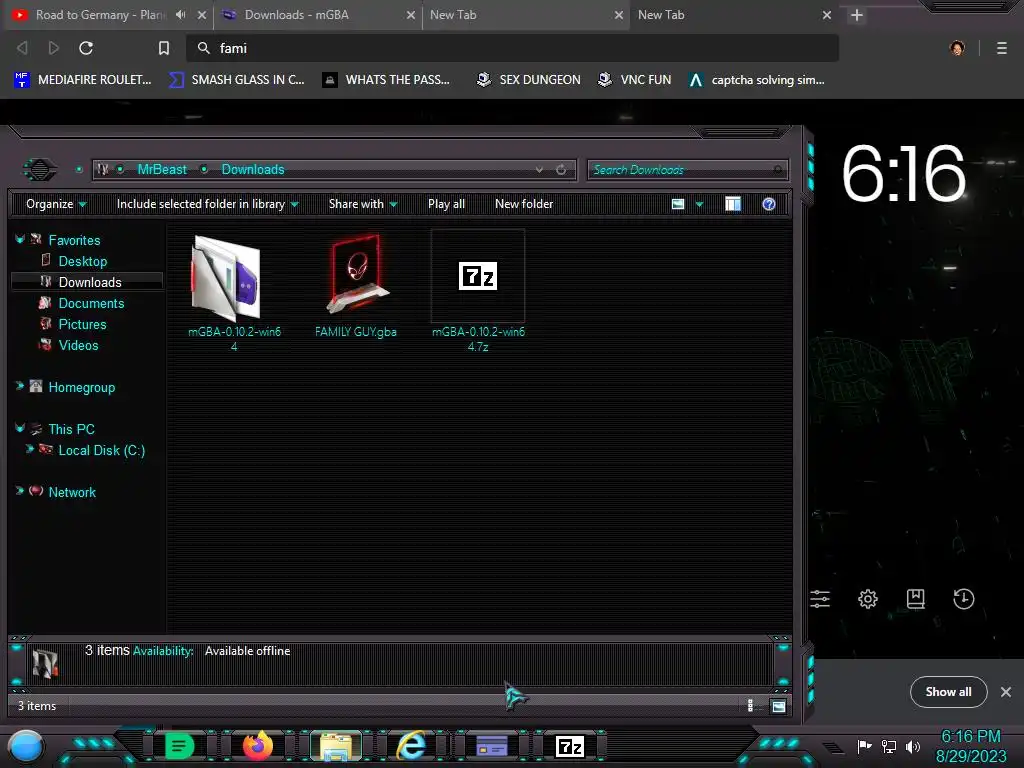Open the Share with dropdown

[x=363, y=204]
